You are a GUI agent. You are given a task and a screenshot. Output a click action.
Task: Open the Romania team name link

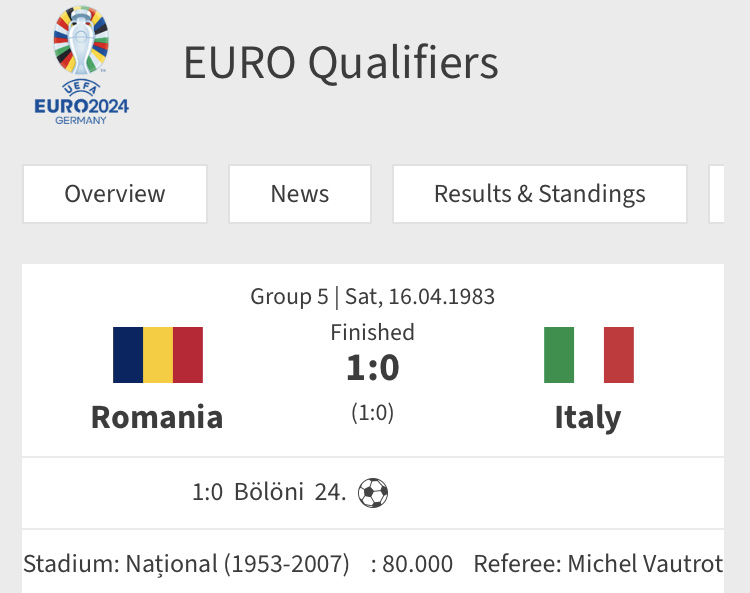pyautogui.click(x=157, y=417)
